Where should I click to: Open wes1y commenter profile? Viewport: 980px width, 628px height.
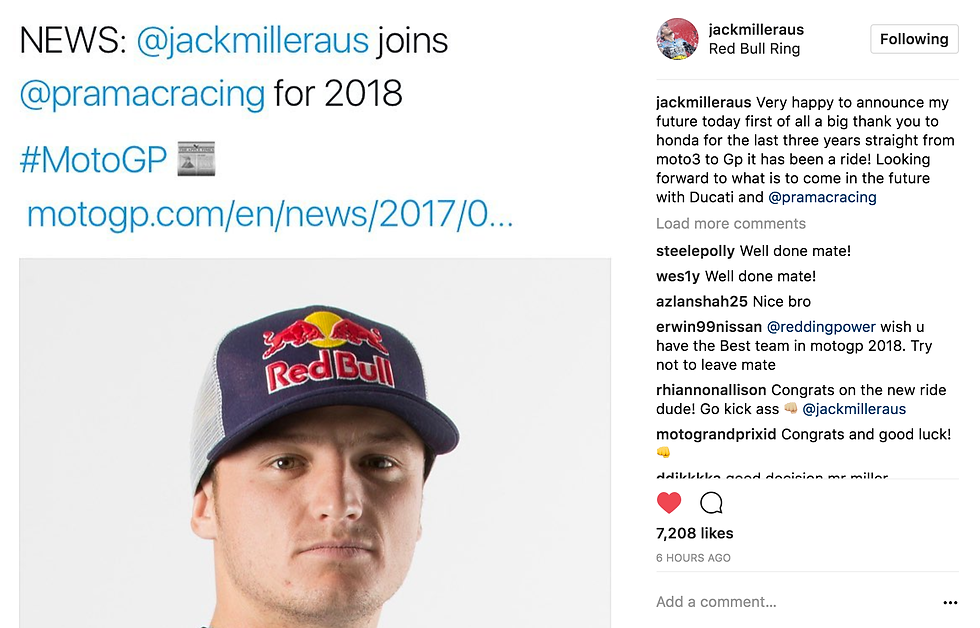(678, 276)
